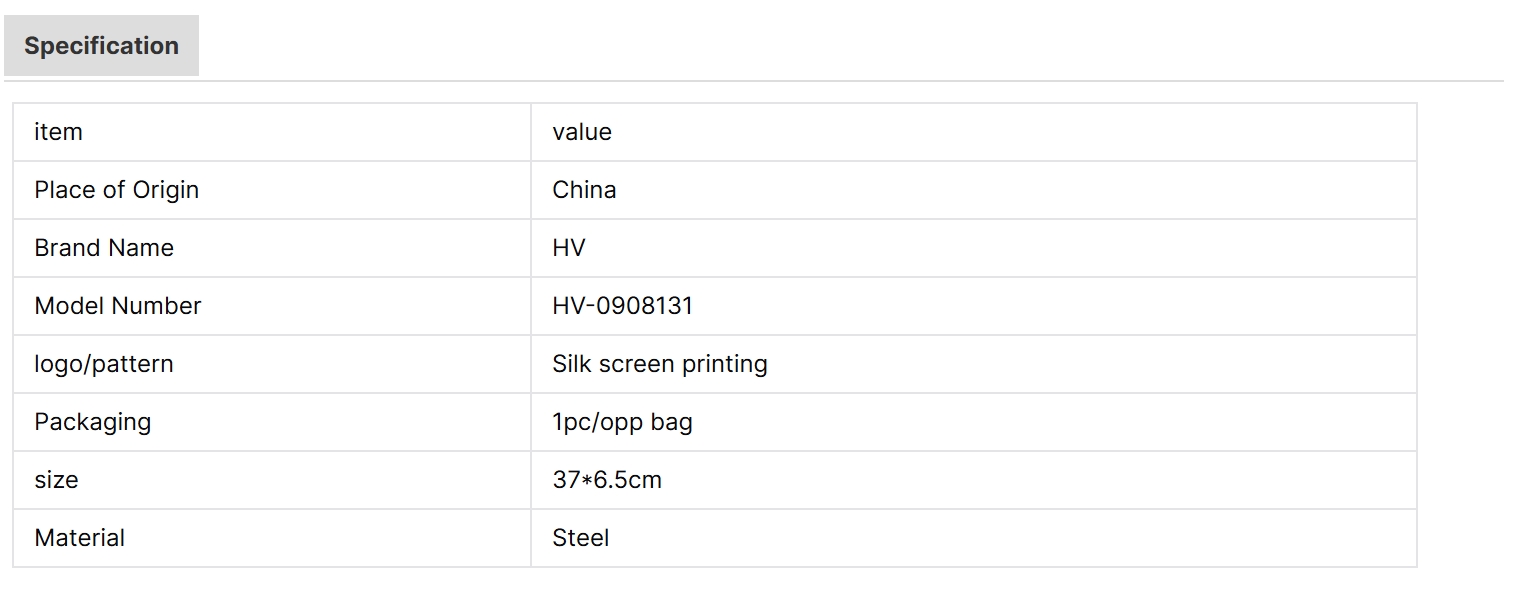Click the size label
Image resolution: width=1521 pixels, height=595 pixels.
(56, 480)
